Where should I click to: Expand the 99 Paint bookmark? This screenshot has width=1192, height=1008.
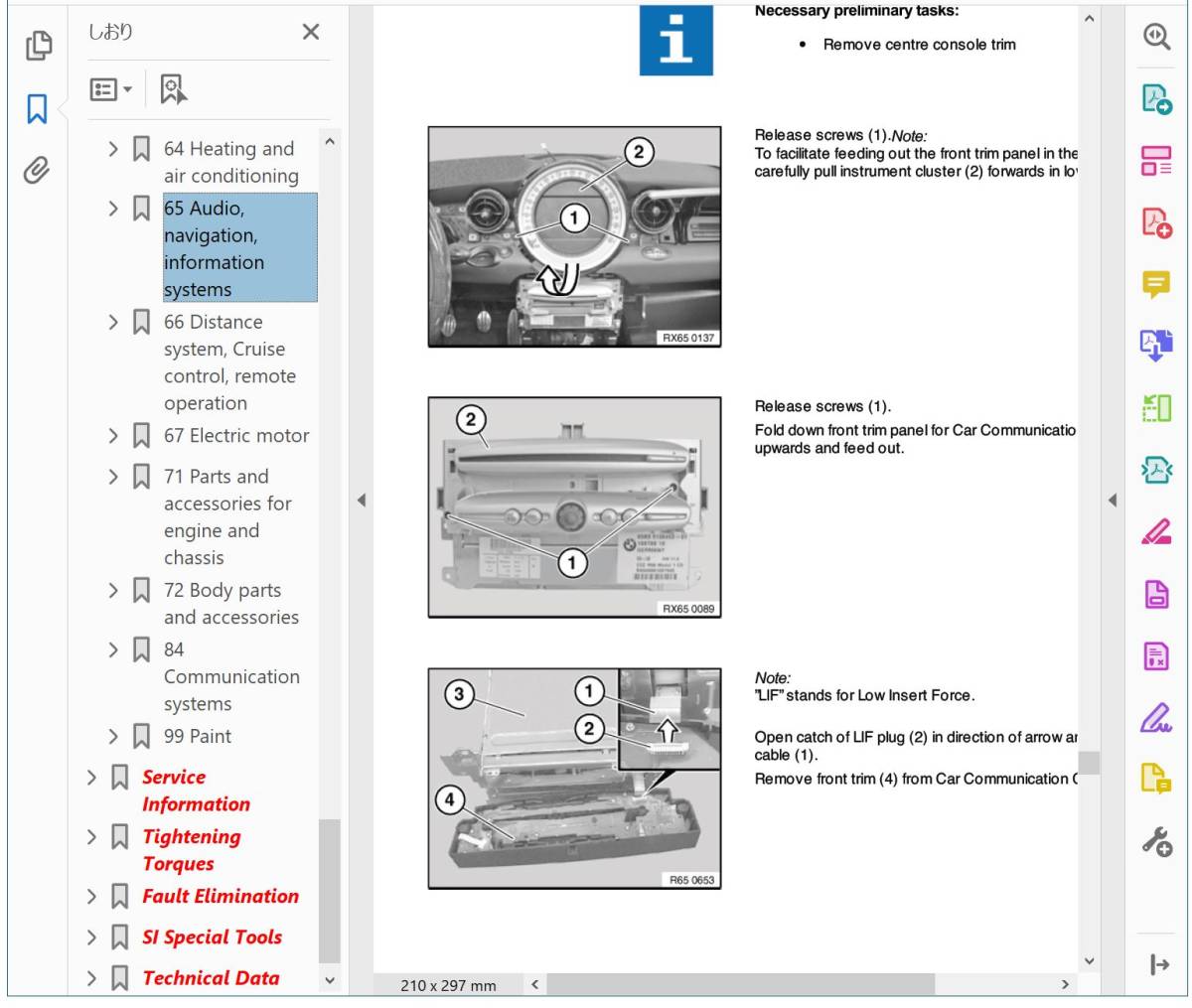click(113, 737)
